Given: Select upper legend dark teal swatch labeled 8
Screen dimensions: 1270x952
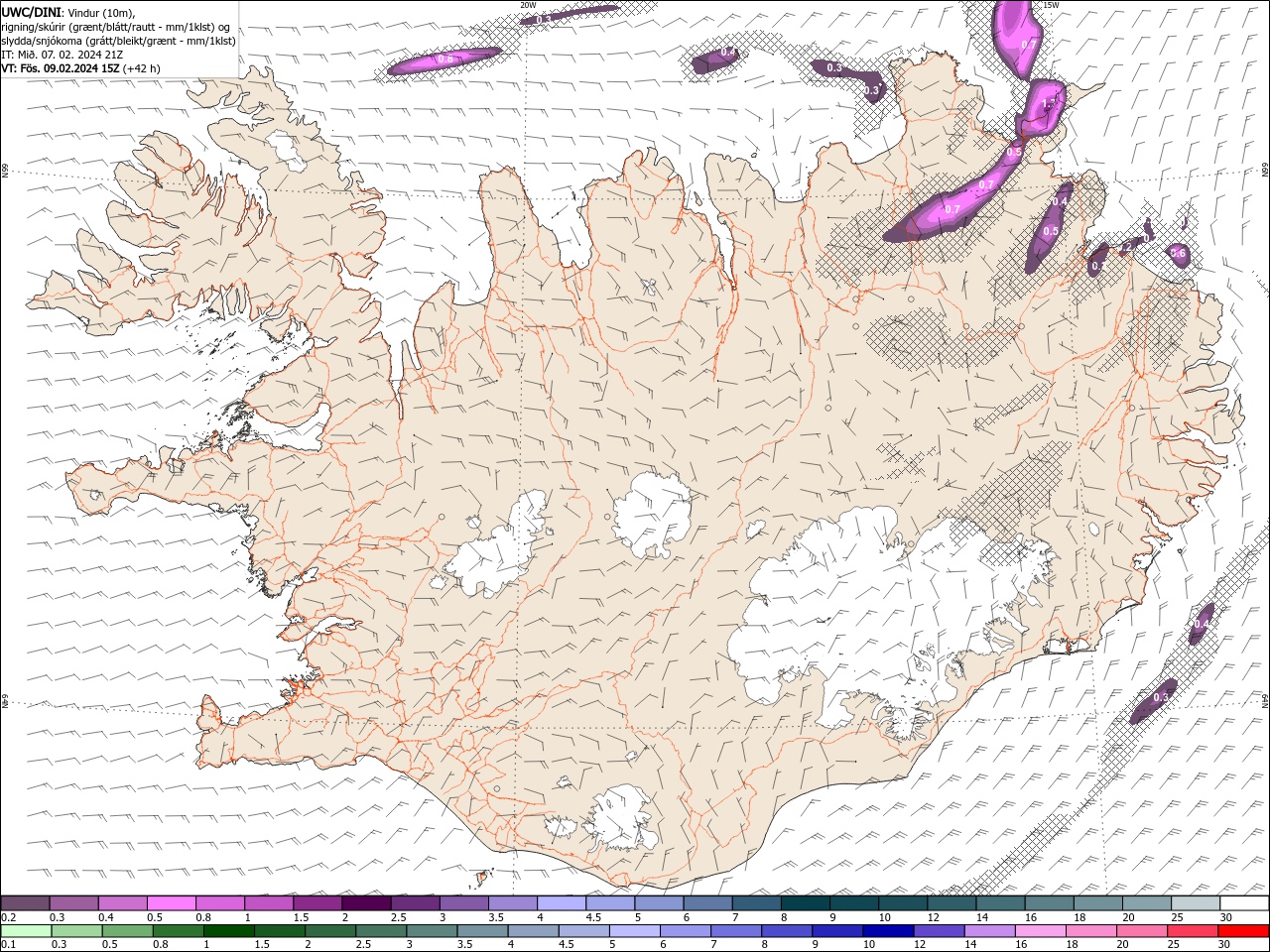Looking at the screenshot, I should (x=805, y=903).
